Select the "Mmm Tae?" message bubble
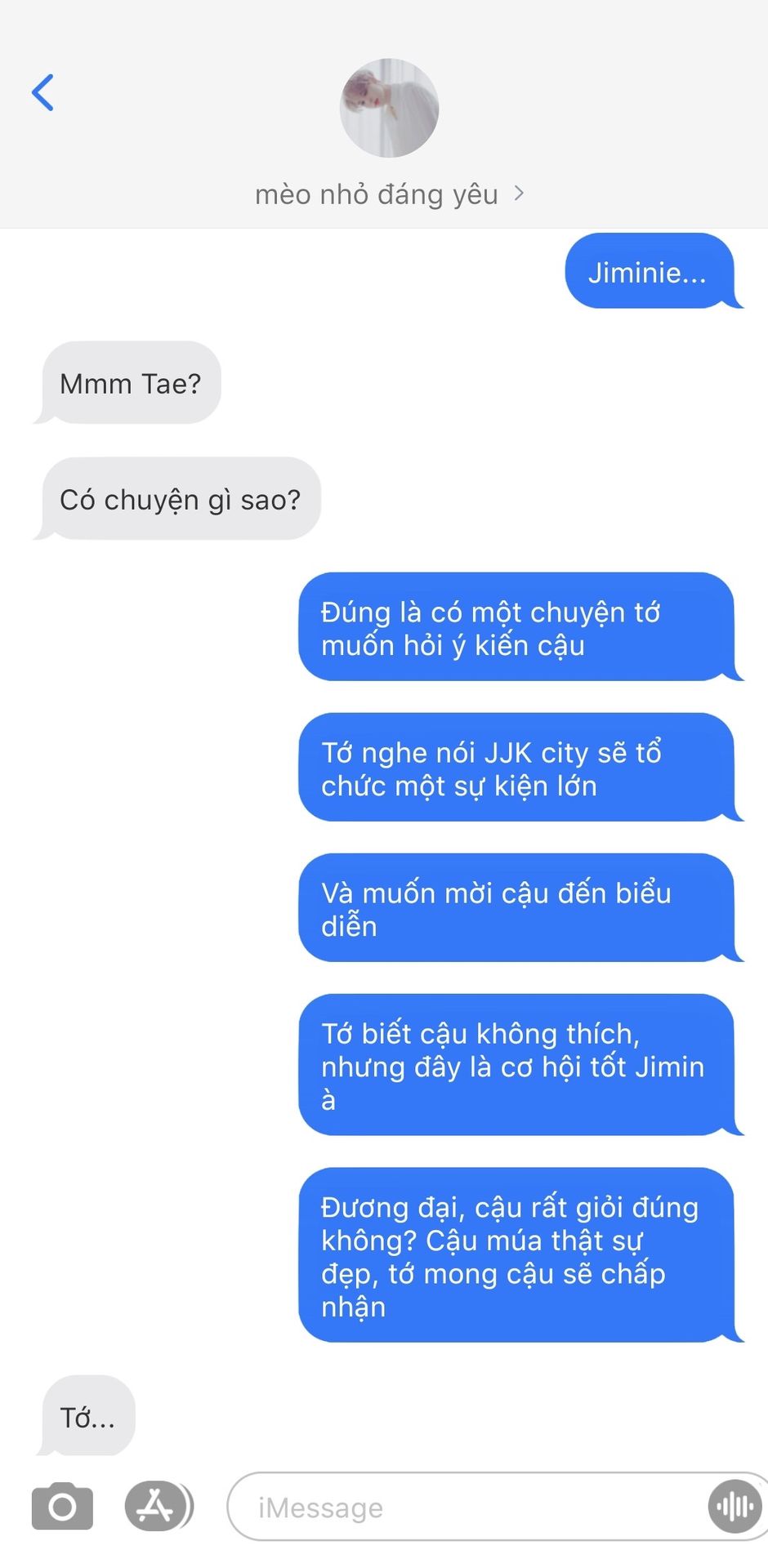 click(131, 383)
